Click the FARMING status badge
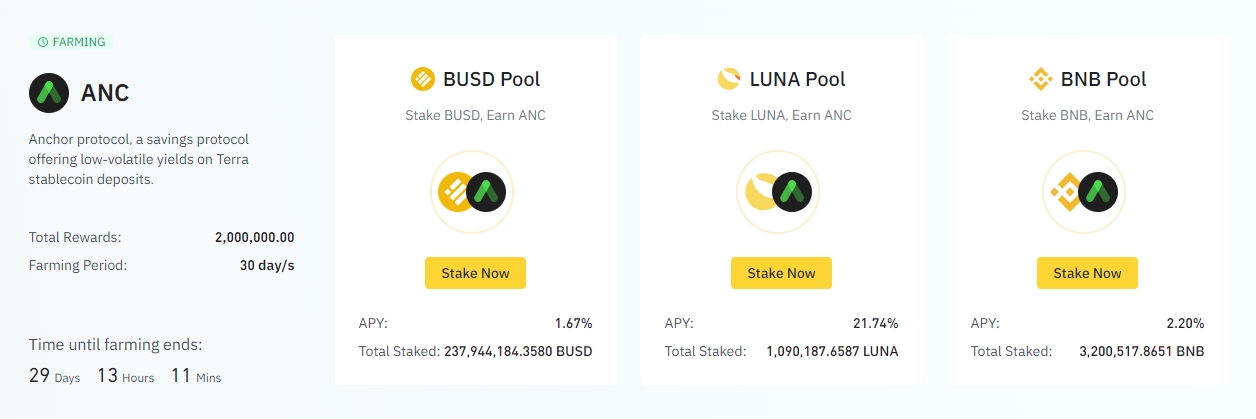The image size is (1256, 419). [72, 42]
